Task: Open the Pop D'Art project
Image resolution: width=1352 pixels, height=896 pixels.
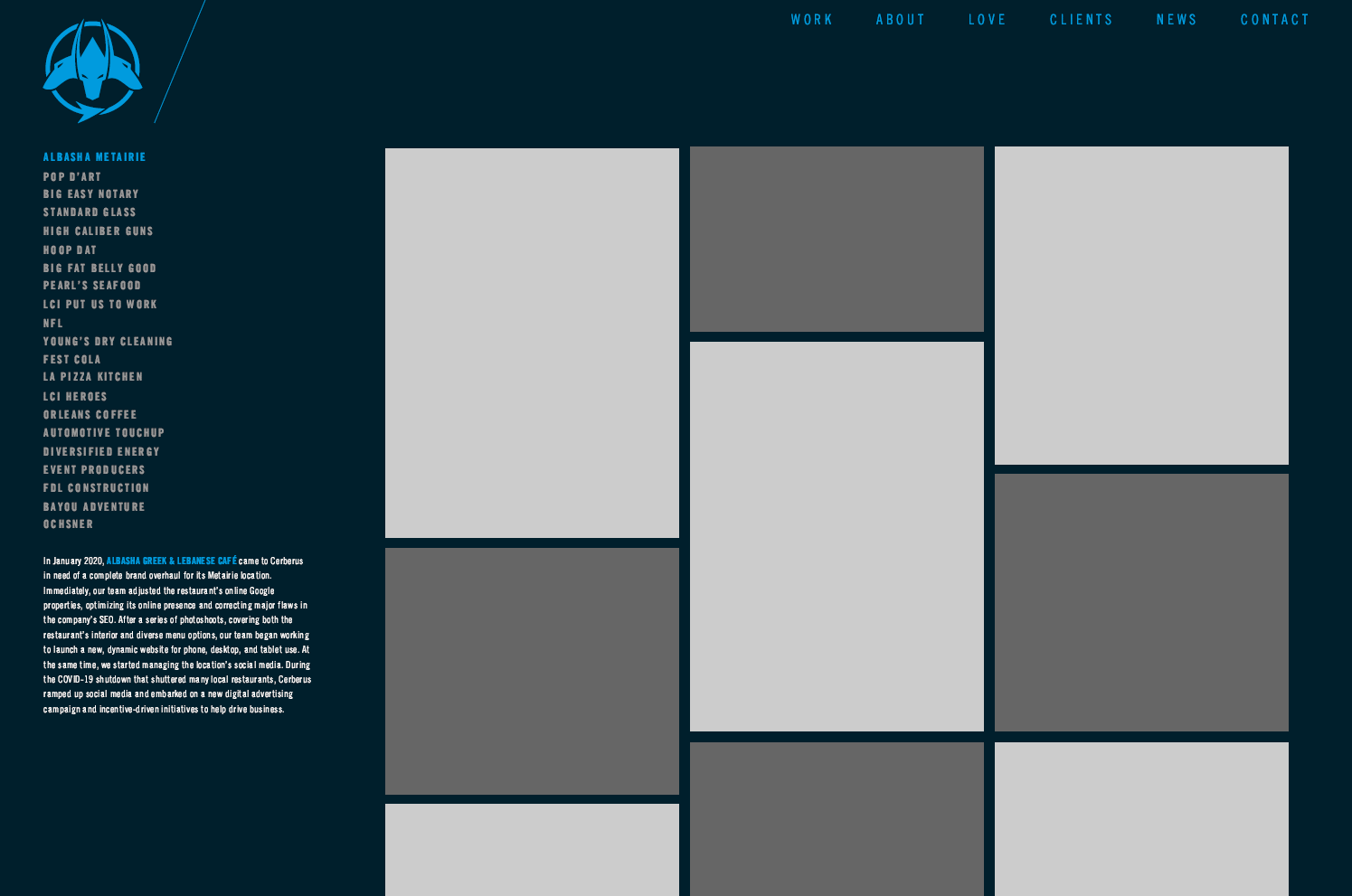Action: click(72, 177)
